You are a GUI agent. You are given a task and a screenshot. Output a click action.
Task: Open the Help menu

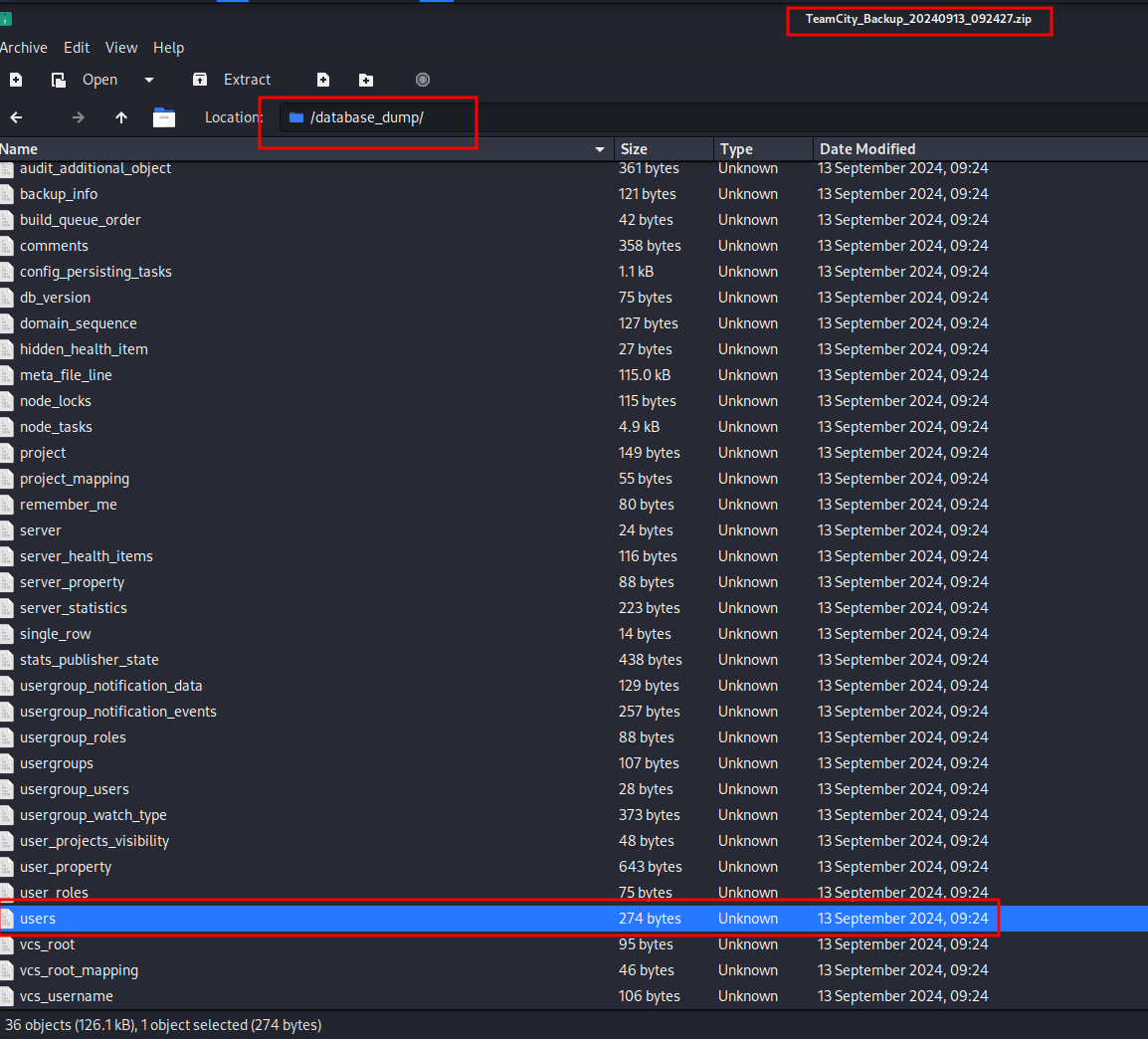point(168,48)
